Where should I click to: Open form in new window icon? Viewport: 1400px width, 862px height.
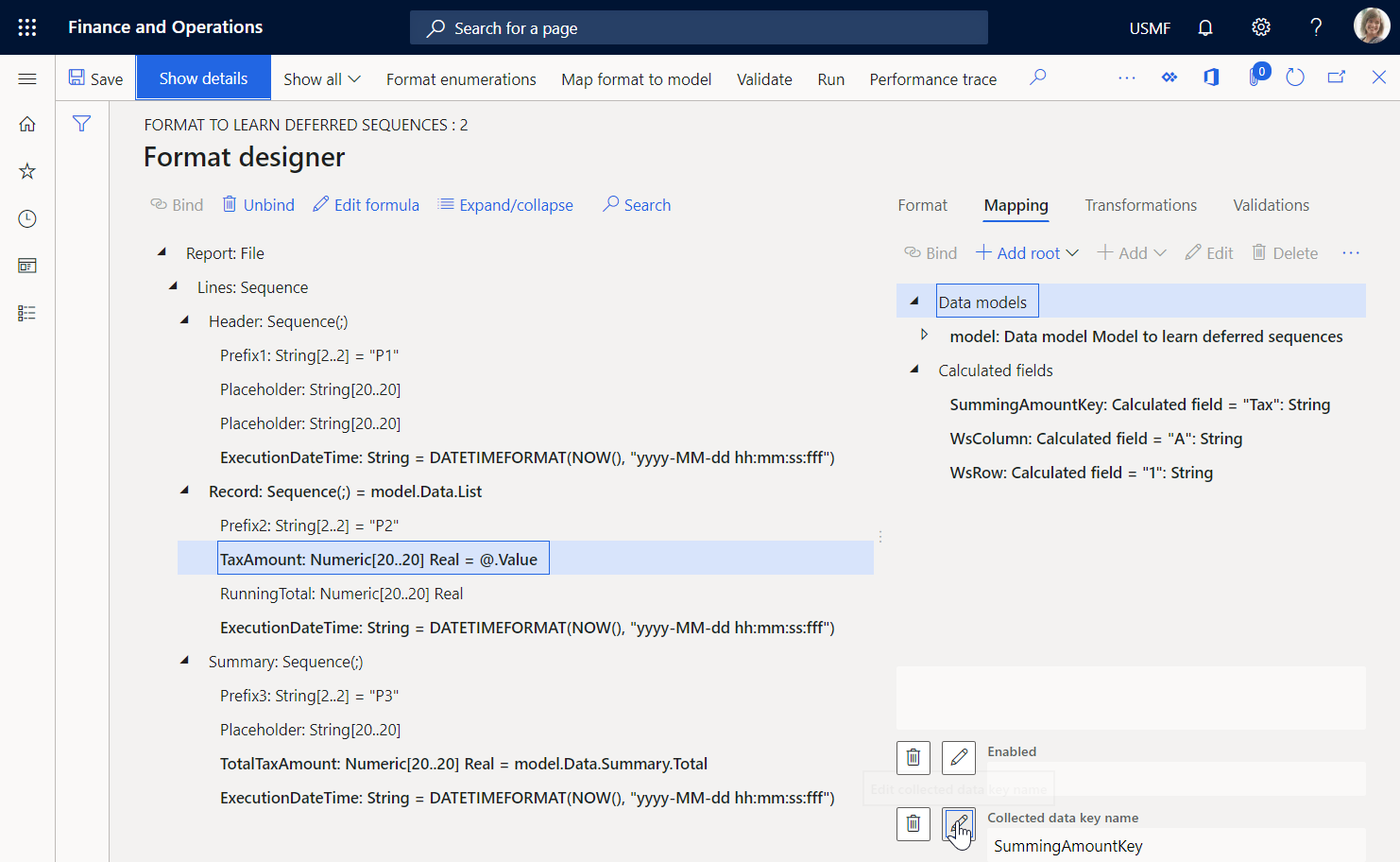tap(1337, 78)
